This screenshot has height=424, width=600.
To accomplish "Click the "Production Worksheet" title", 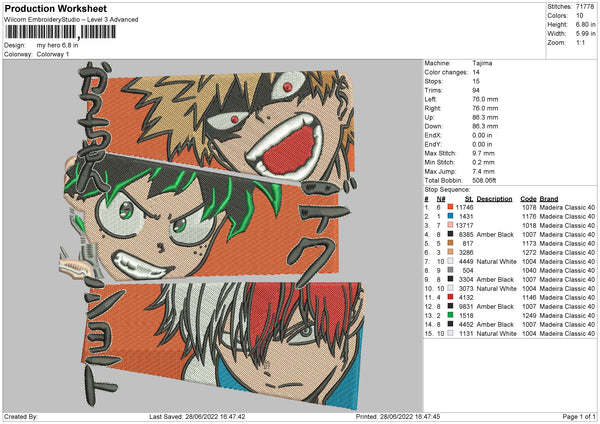I will pos(55,8).
